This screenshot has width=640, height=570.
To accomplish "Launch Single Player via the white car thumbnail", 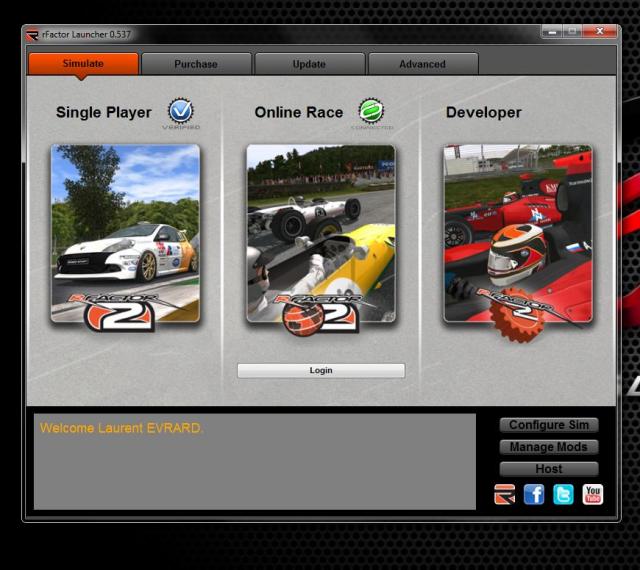I will click(125, 234).
